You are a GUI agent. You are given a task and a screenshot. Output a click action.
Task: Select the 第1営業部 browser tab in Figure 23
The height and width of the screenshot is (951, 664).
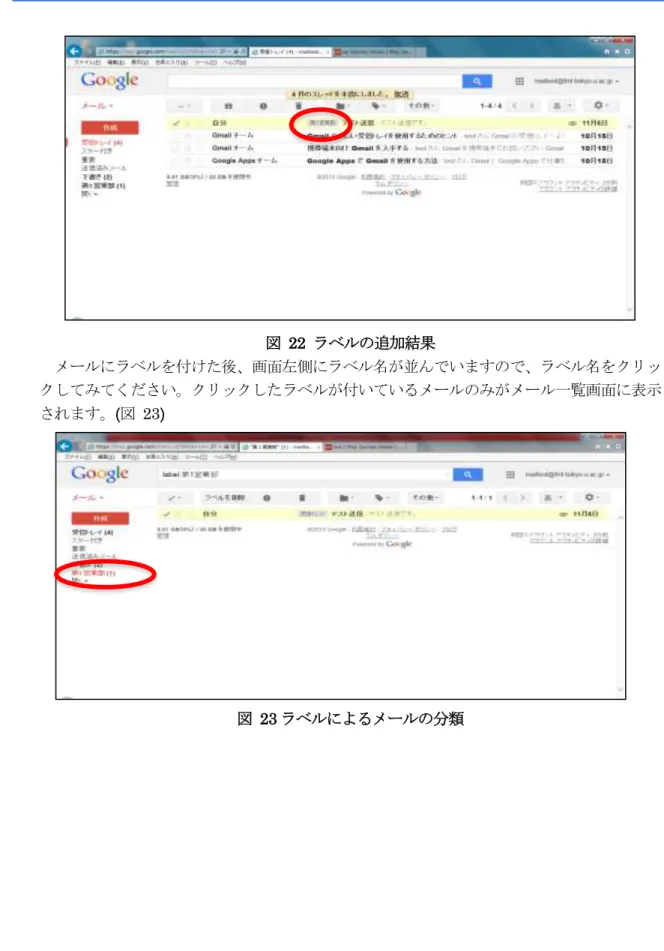[280, 447]
